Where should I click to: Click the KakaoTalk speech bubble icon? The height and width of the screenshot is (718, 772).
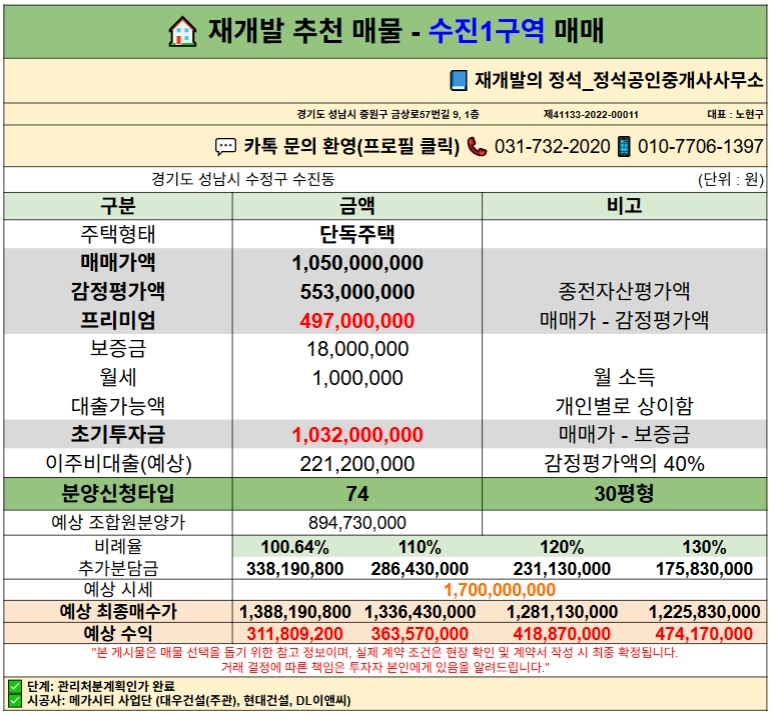[x=225, y=147]
